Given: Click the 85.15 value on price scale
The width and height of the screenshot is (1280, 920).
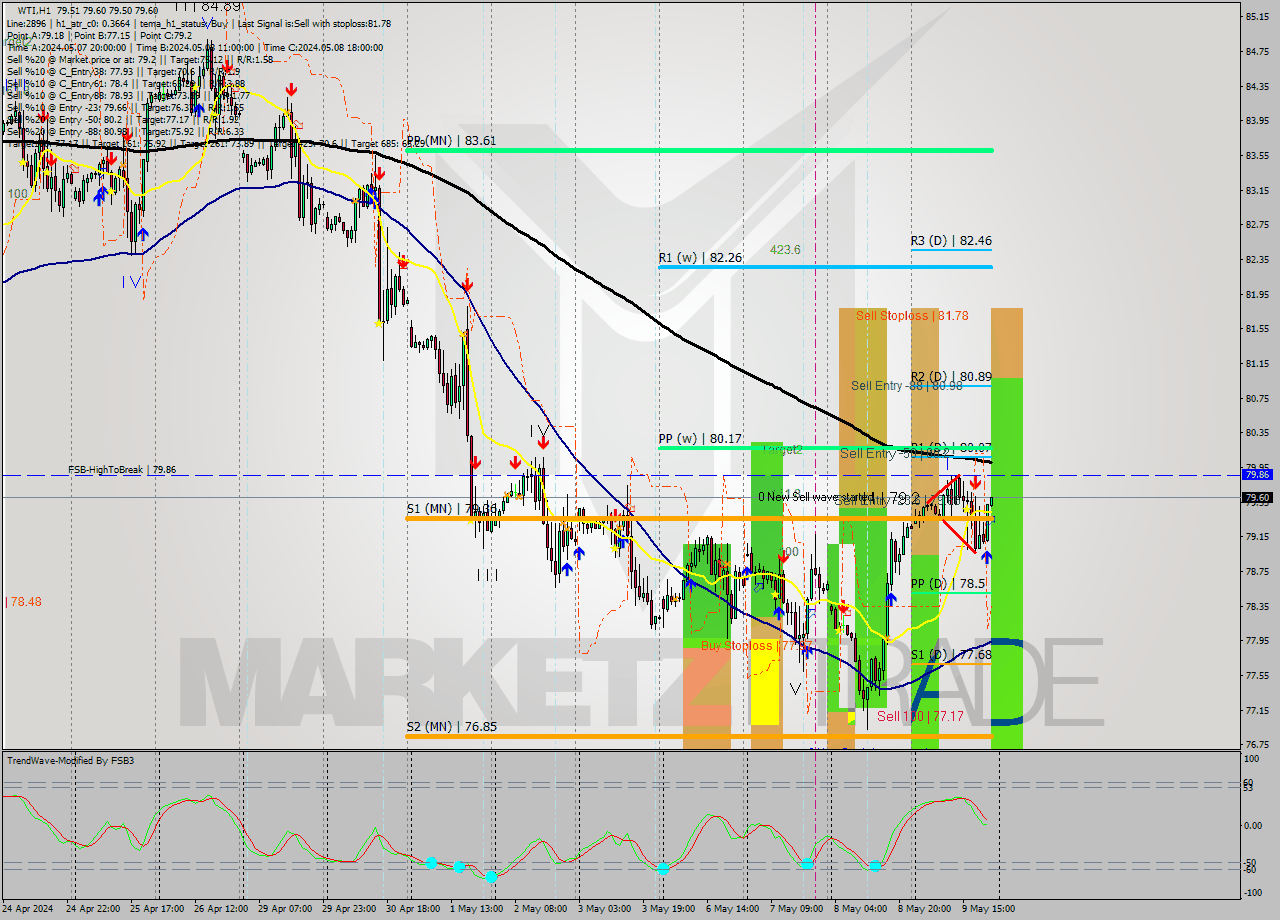Looking at the screenshot, I should pos(1257,16).
